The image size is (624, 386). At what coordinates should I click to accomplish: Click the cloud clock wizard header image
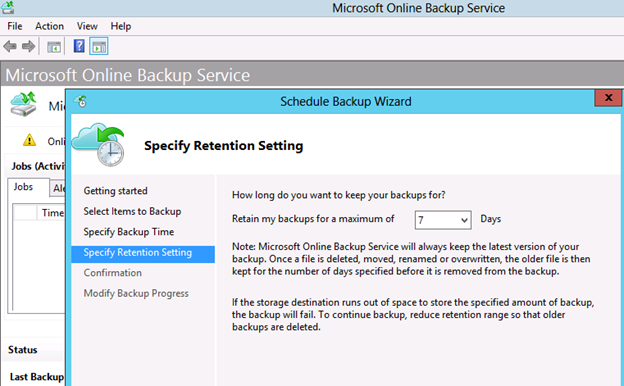99,145
